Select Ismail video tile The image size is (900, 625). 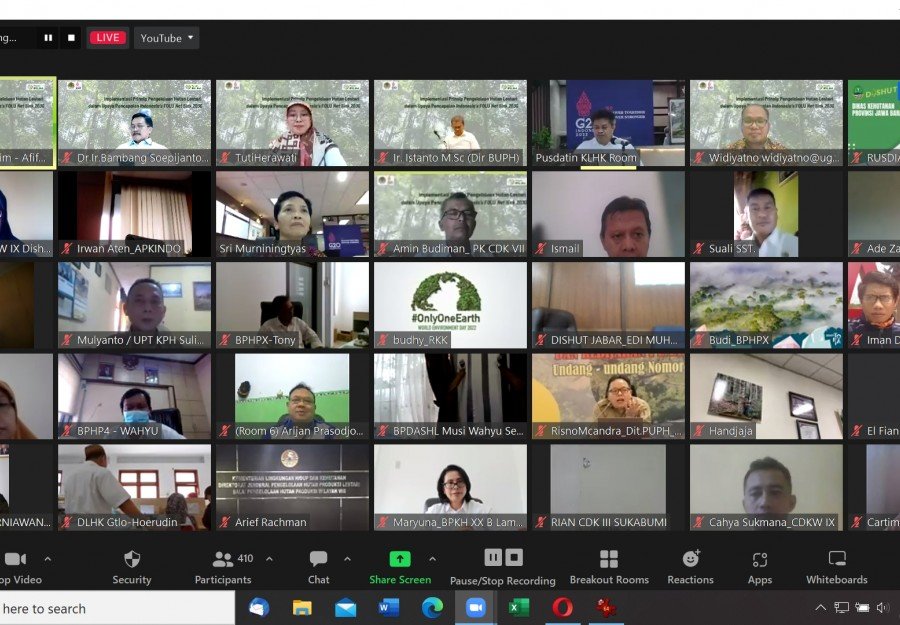tap(608, 214)
